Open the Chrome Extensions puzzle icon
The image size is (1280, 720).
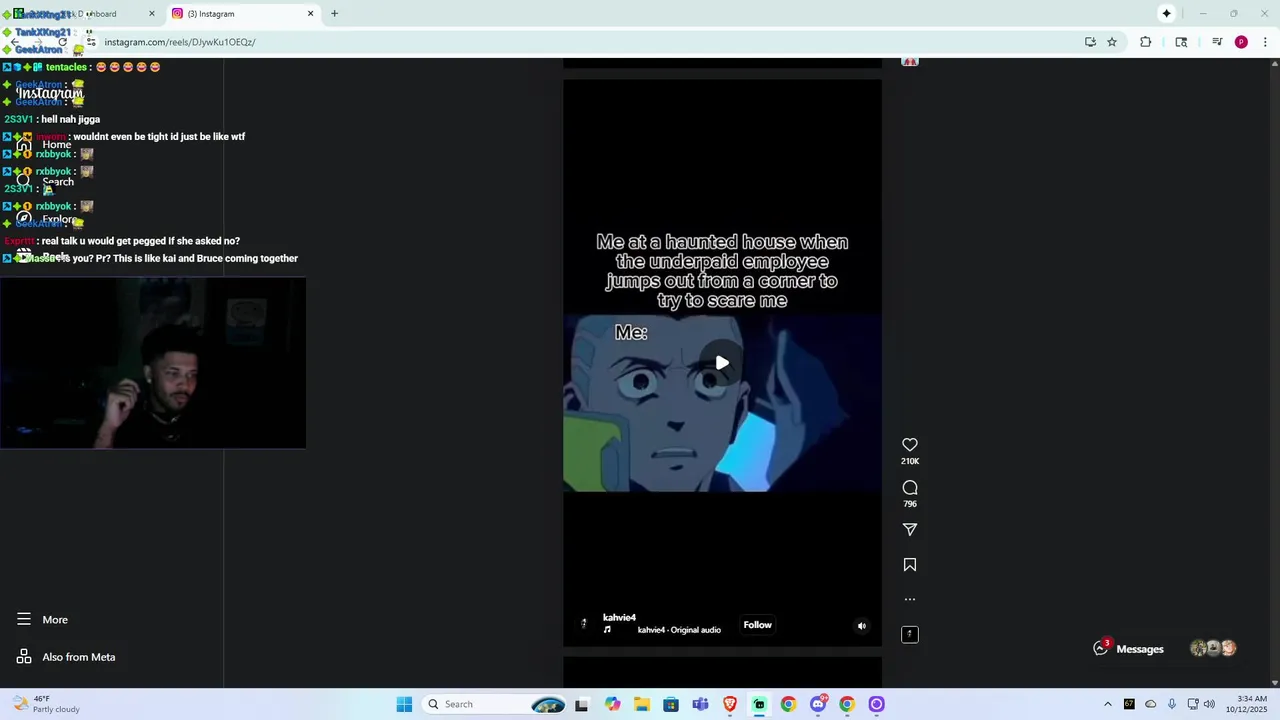(x=1146, y=42)
